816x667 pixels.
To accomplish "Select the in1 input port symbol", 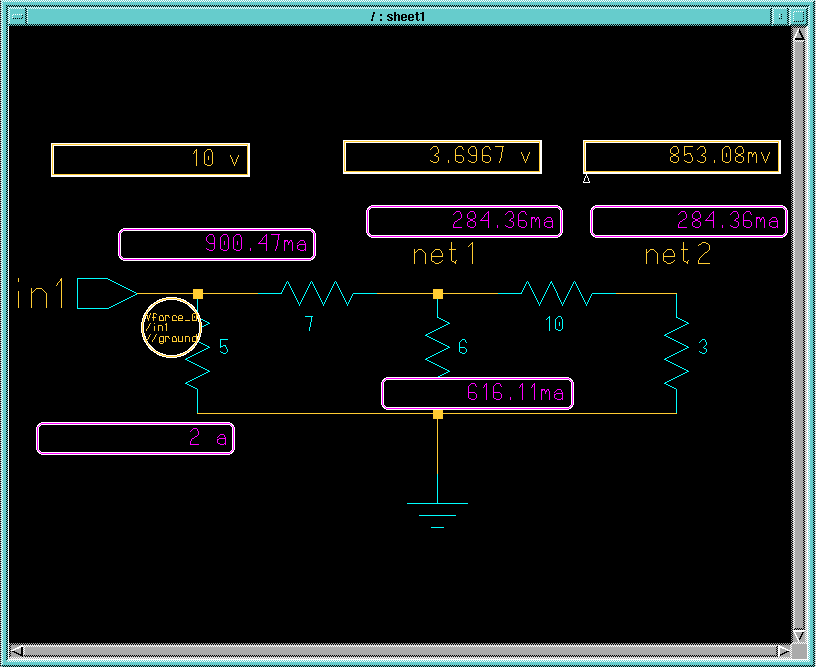I will pos(107,293).
